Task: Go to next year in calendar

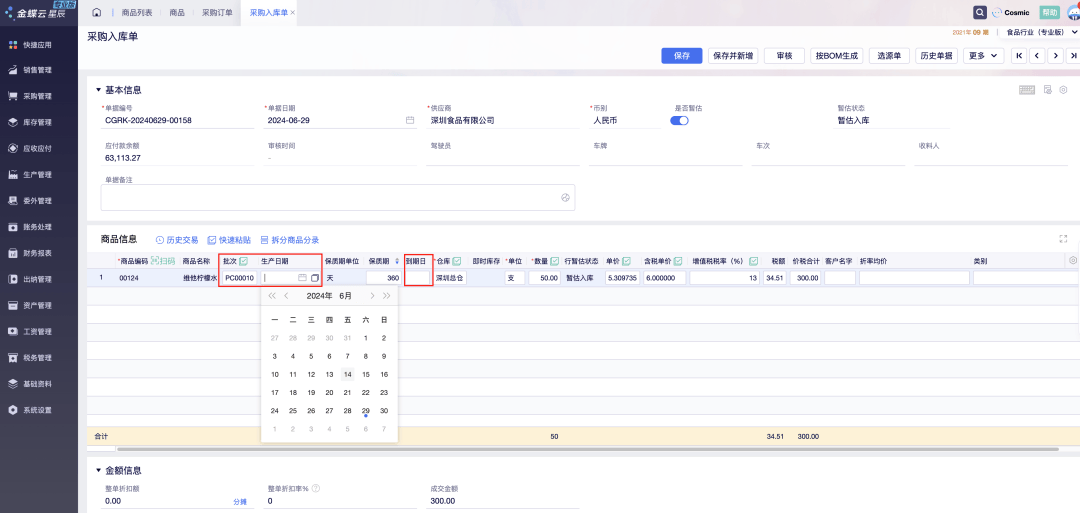Action: pyautogui.click(x=386, y=295)
